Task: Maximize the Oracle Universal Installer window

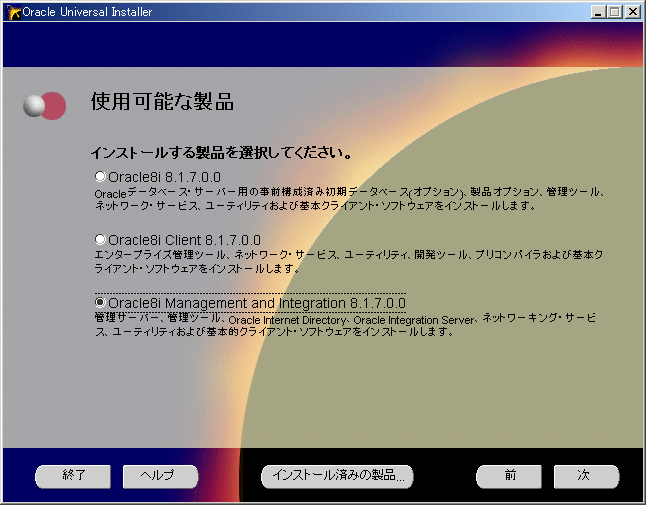Action: [615, 12]
